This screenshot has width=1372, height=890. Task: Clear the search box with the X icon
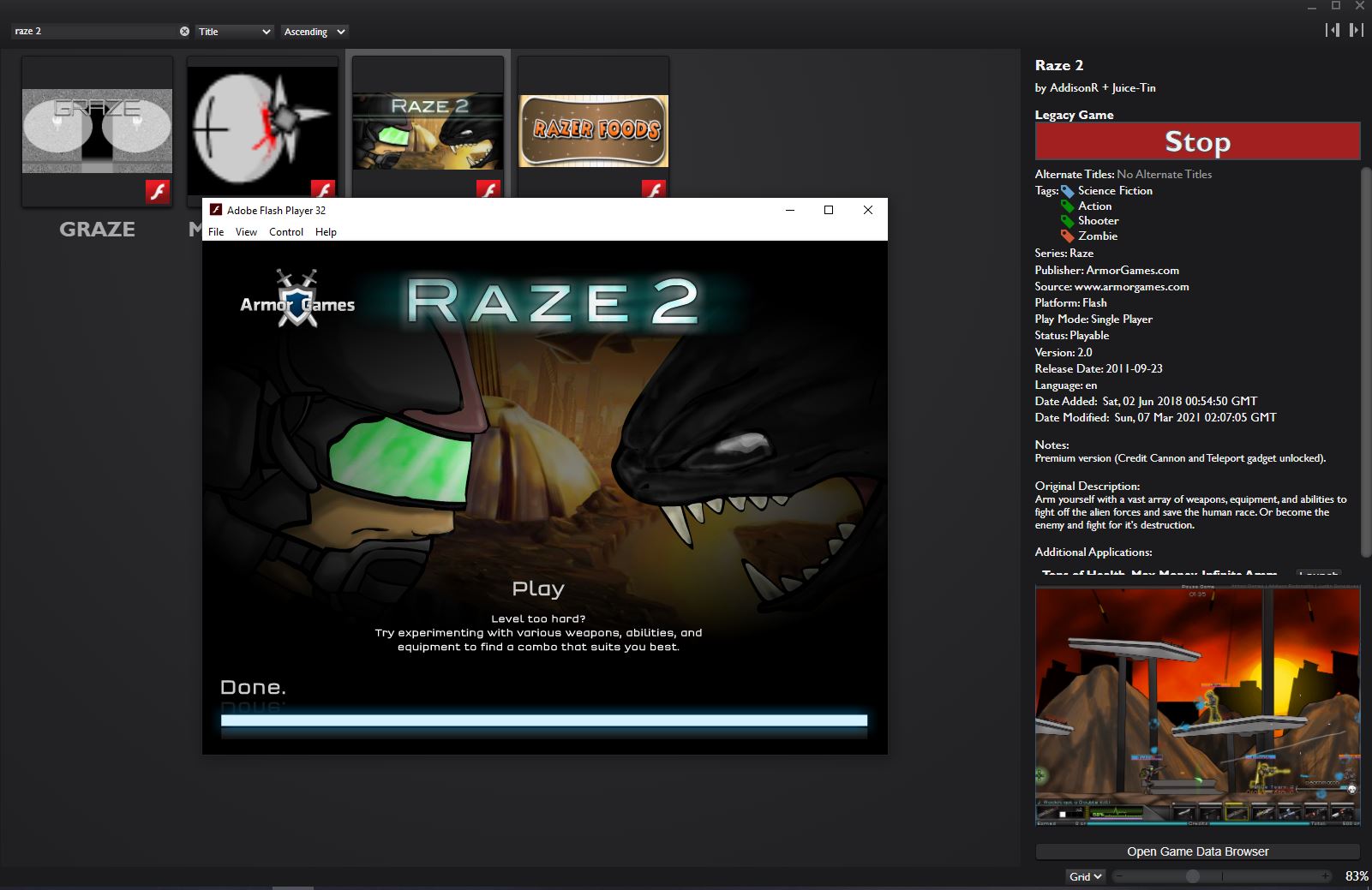click(184, 31)
